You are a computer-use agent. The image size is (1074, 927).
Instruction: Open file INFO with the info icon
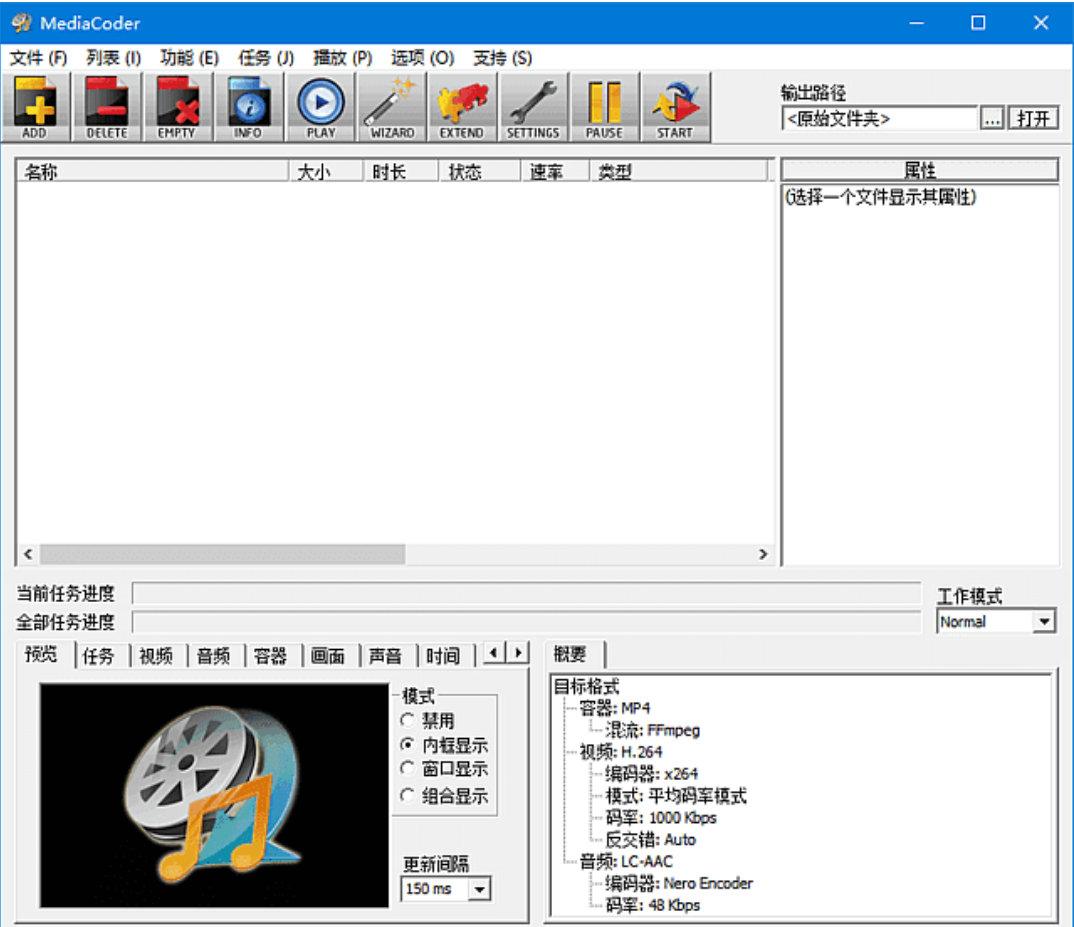248,105
